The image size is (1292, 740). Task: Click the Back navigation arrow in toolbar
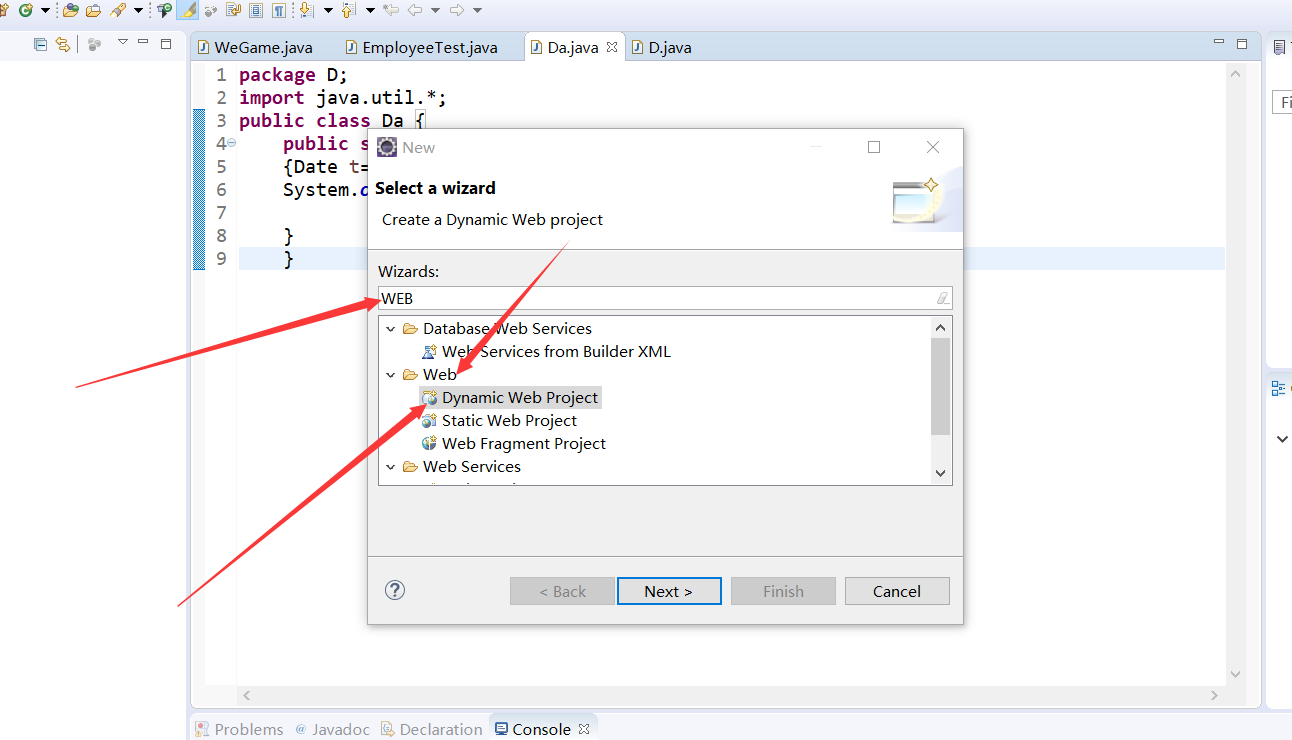point(415,10)
